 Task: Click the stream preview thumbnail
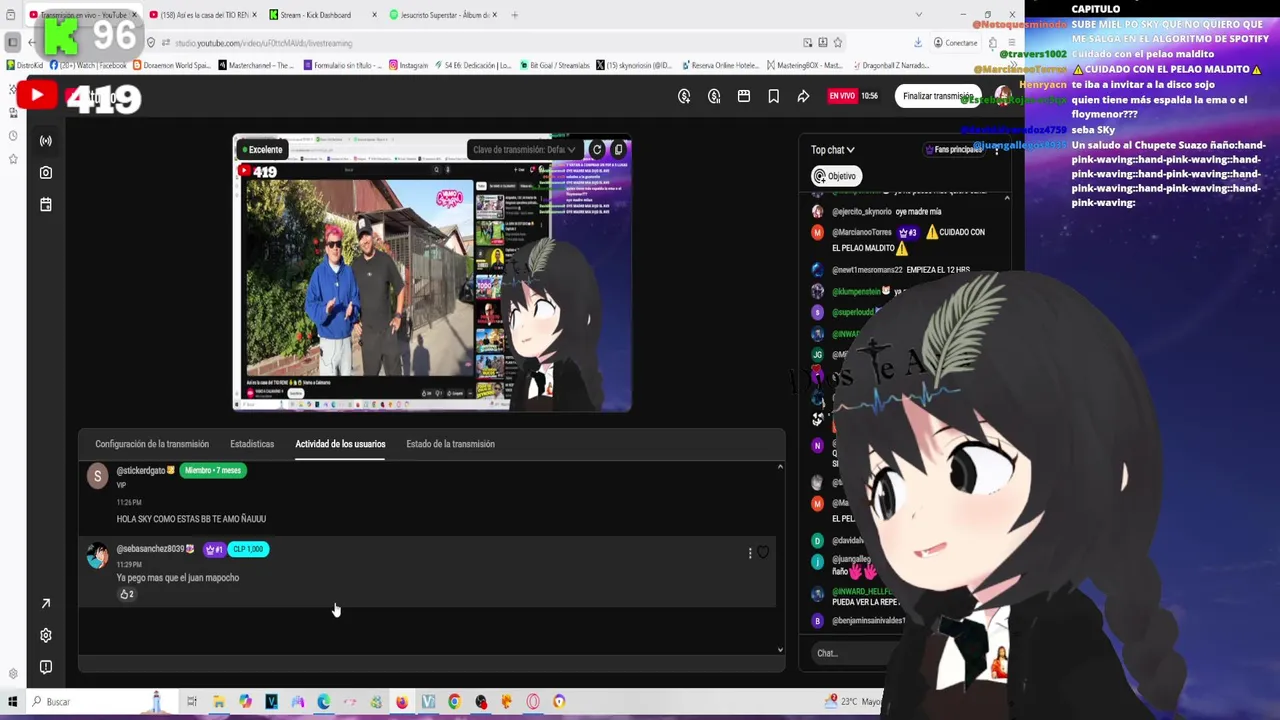pos(432,273)
